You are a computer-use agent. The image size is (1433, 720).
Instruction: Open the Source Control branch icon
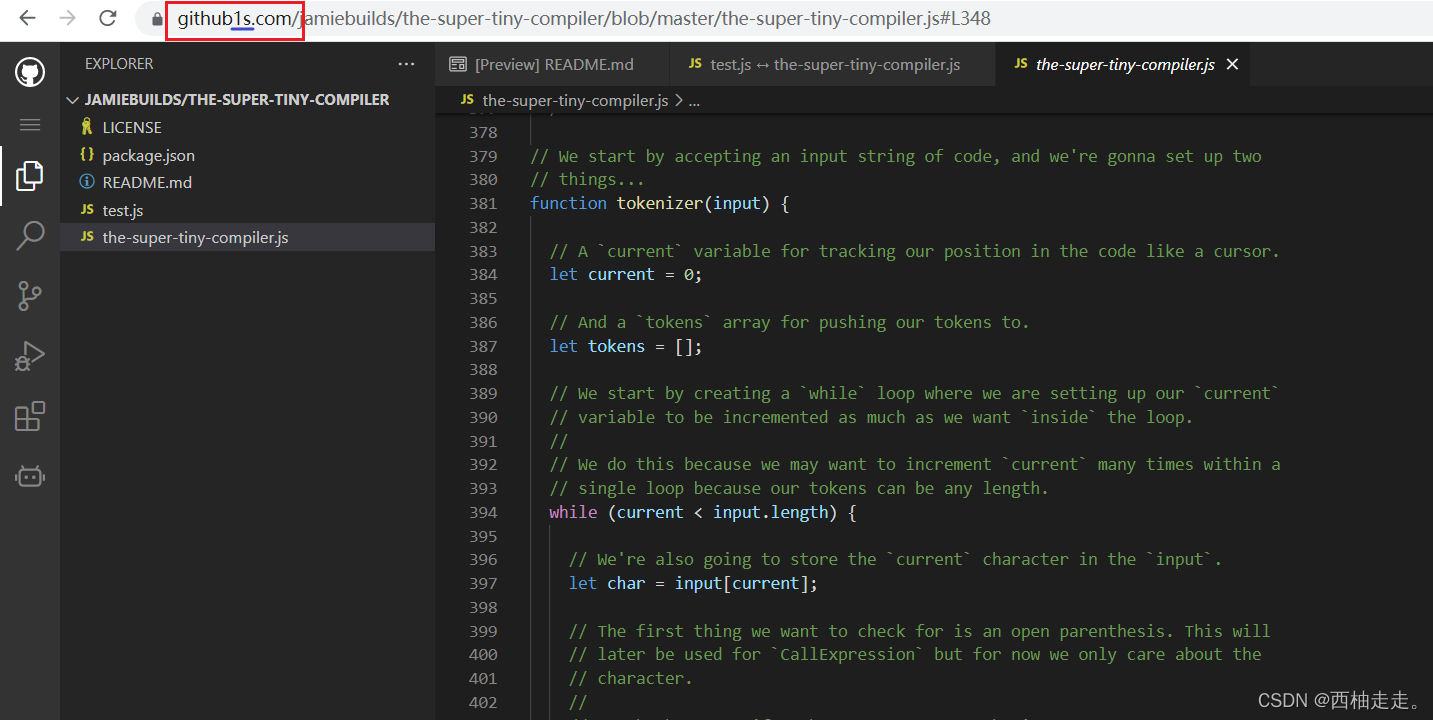coord(30,296)
